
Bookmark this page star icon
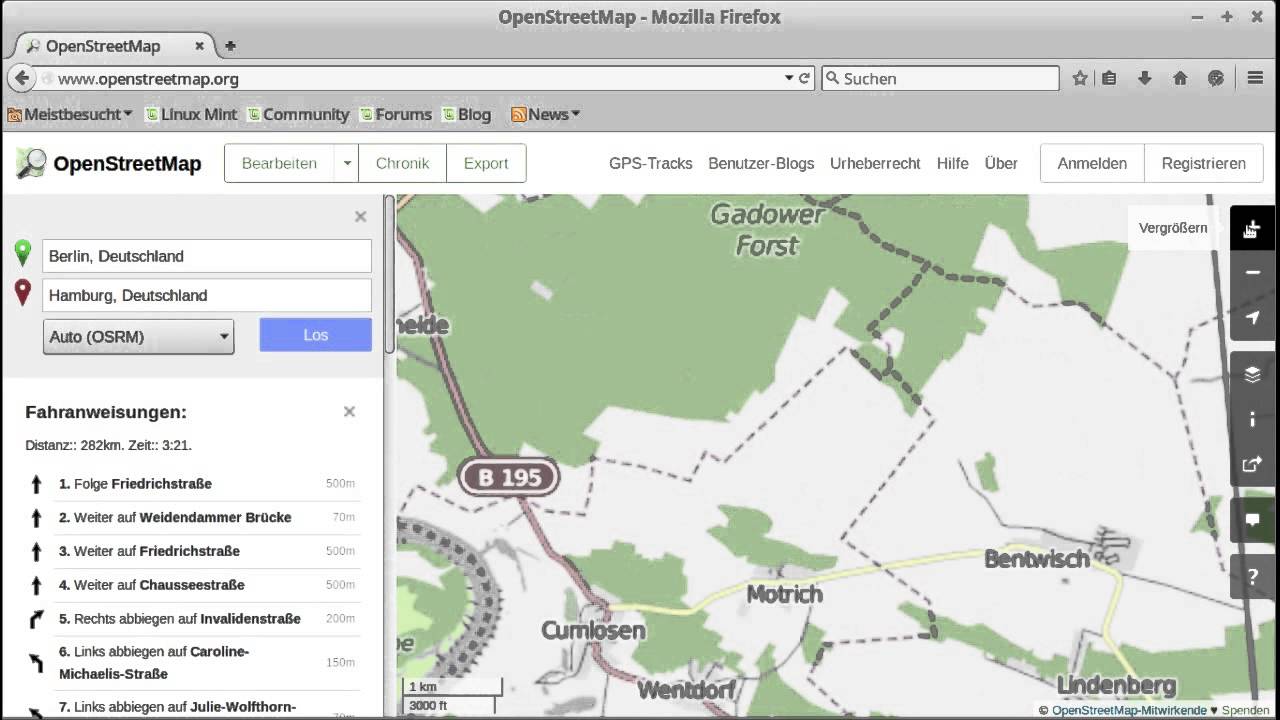[x=1080, y=78]
